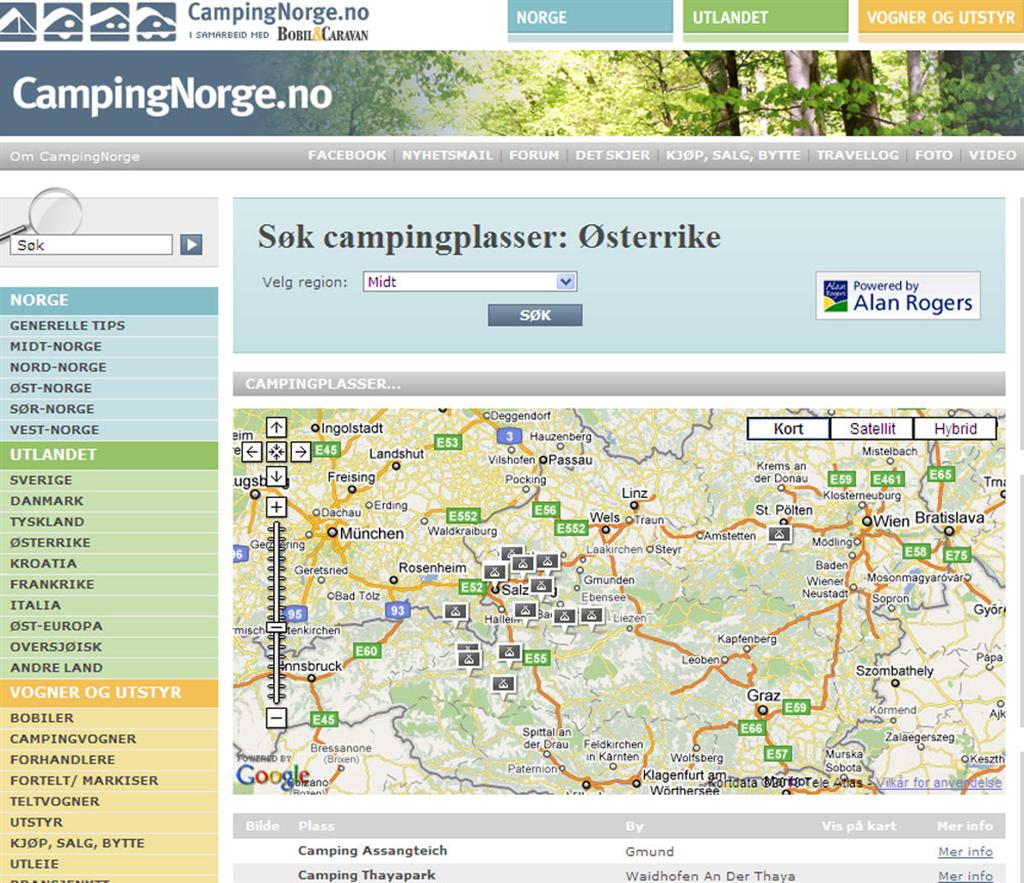Select the Kort map view
This screenshot has width=1024, height=883.
click(788, 429)
